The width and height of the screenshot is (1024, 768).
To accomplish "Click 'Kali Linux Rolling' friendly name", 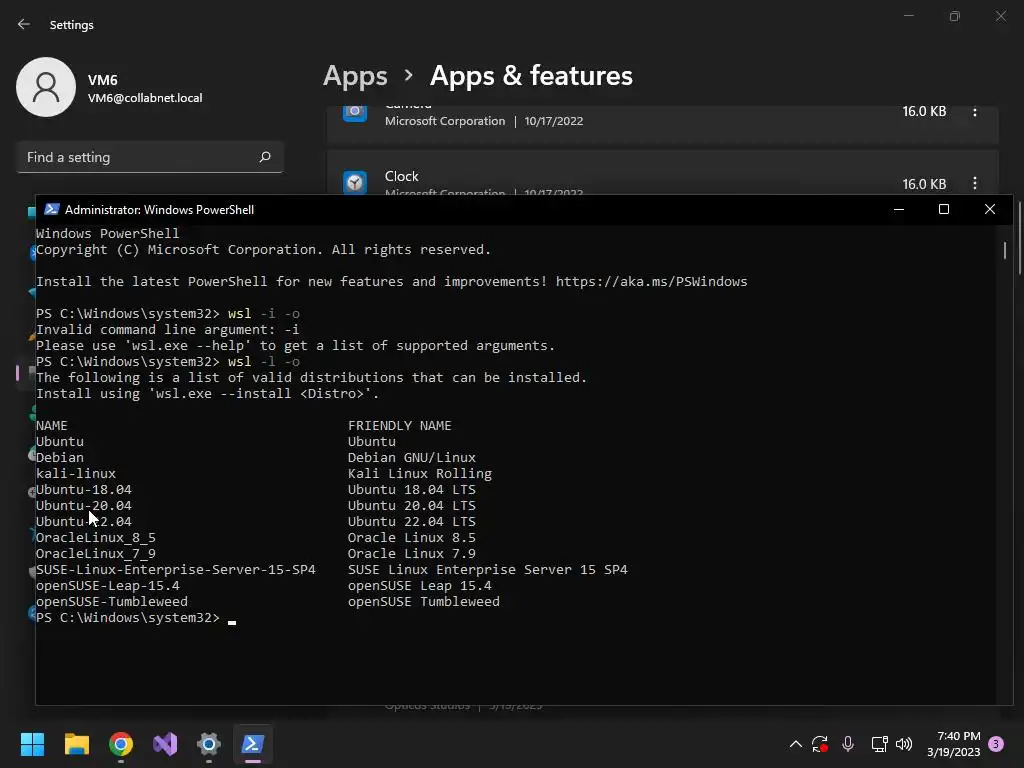I will click(x=420, y=473).
